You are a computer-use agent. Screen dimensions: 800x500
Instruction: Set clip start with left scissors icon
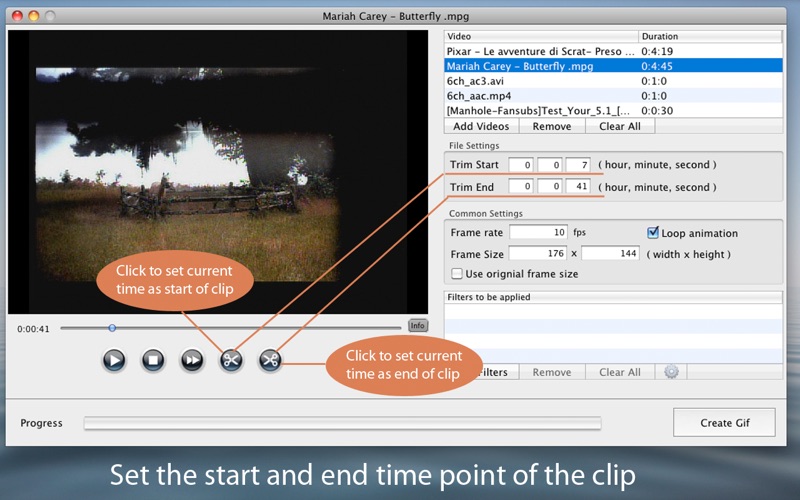click(231, 360)
